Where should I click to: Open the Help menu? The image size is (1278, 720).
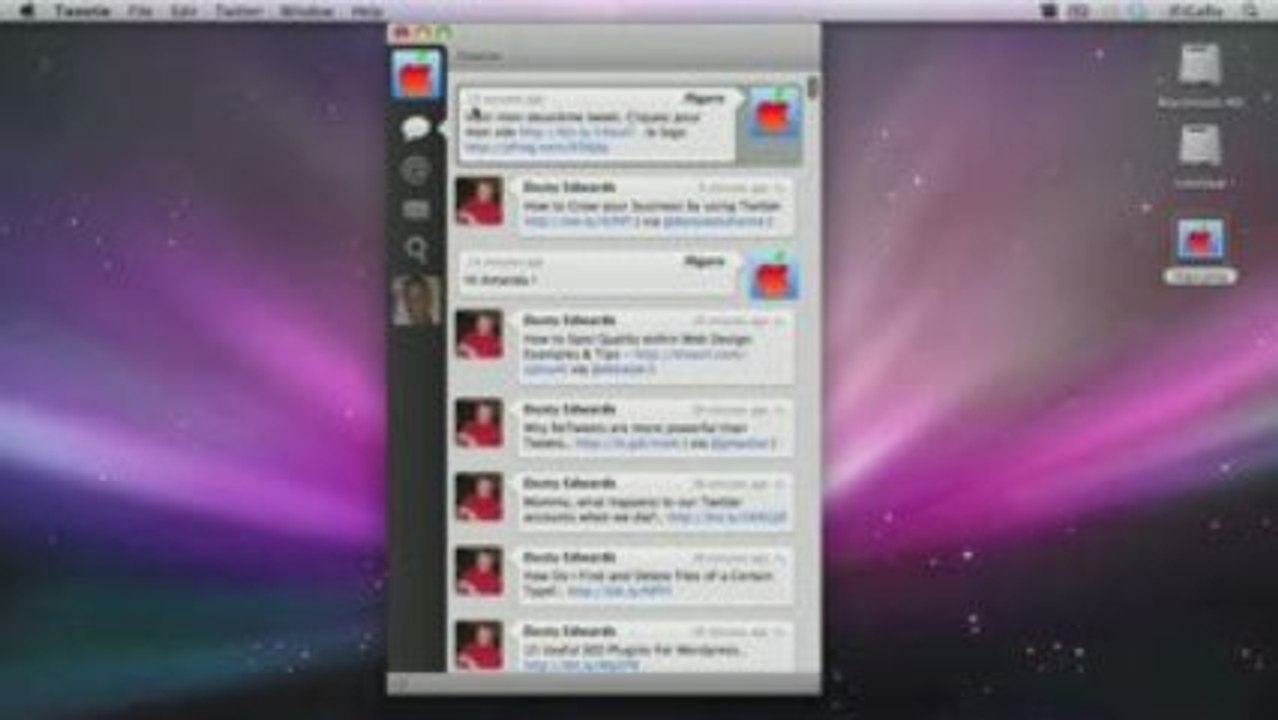(367, 11)
